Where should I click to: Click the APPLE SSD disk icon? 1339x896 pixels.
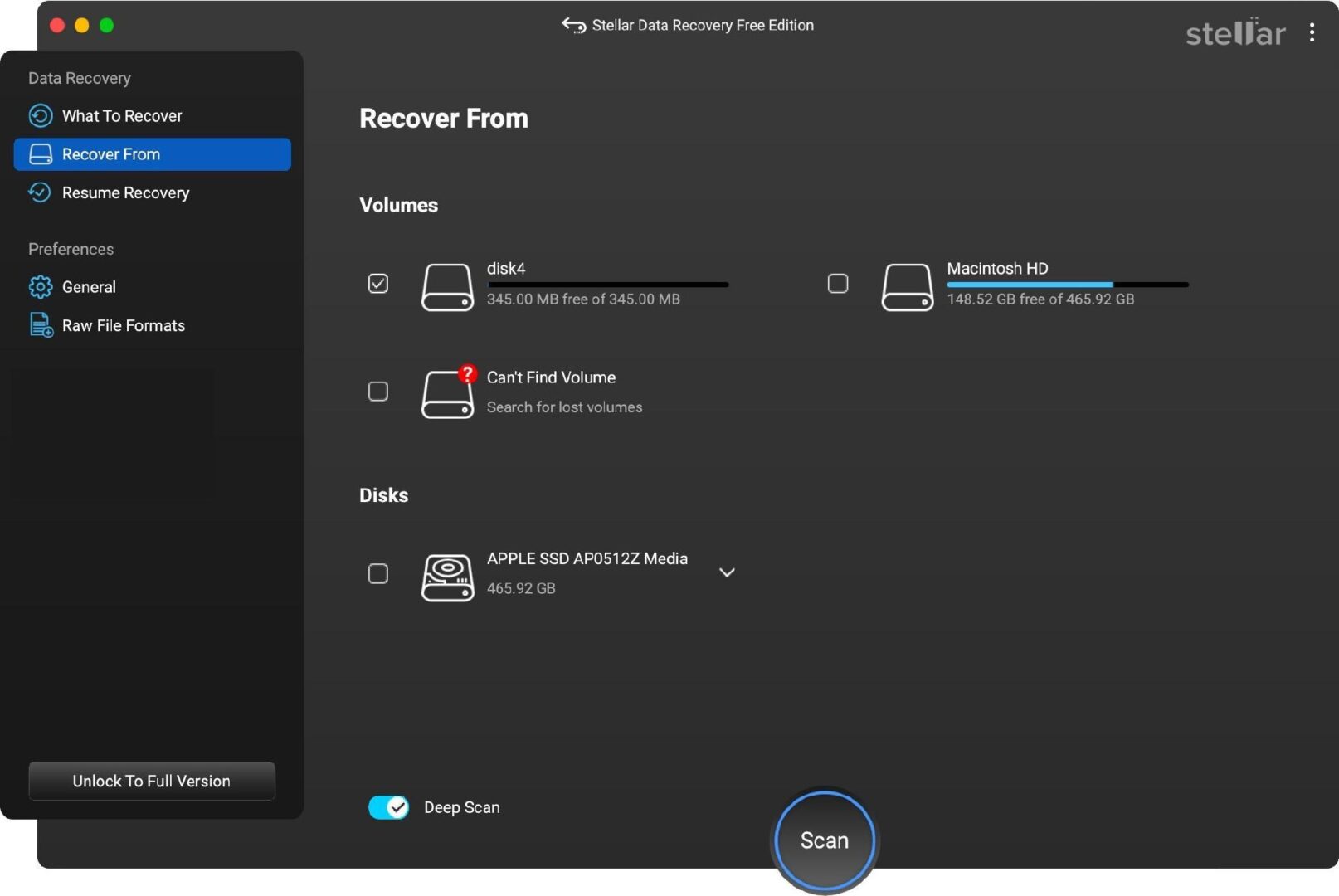[447, 577]
